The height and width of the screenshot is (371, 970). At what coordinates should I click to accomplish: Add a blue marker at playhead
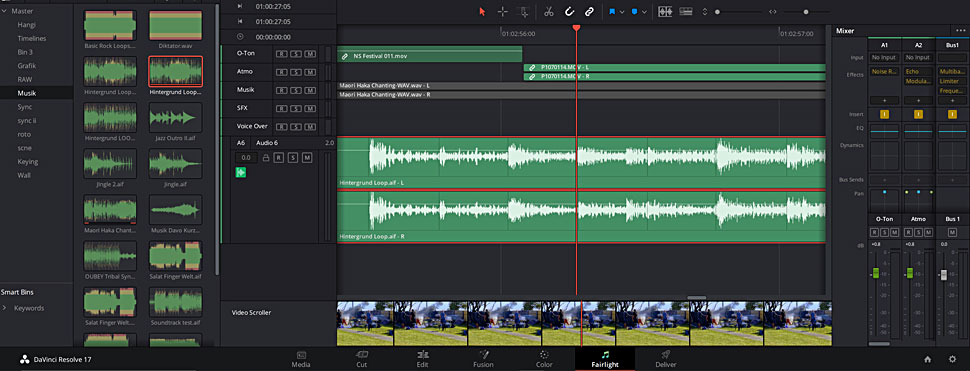635,11
